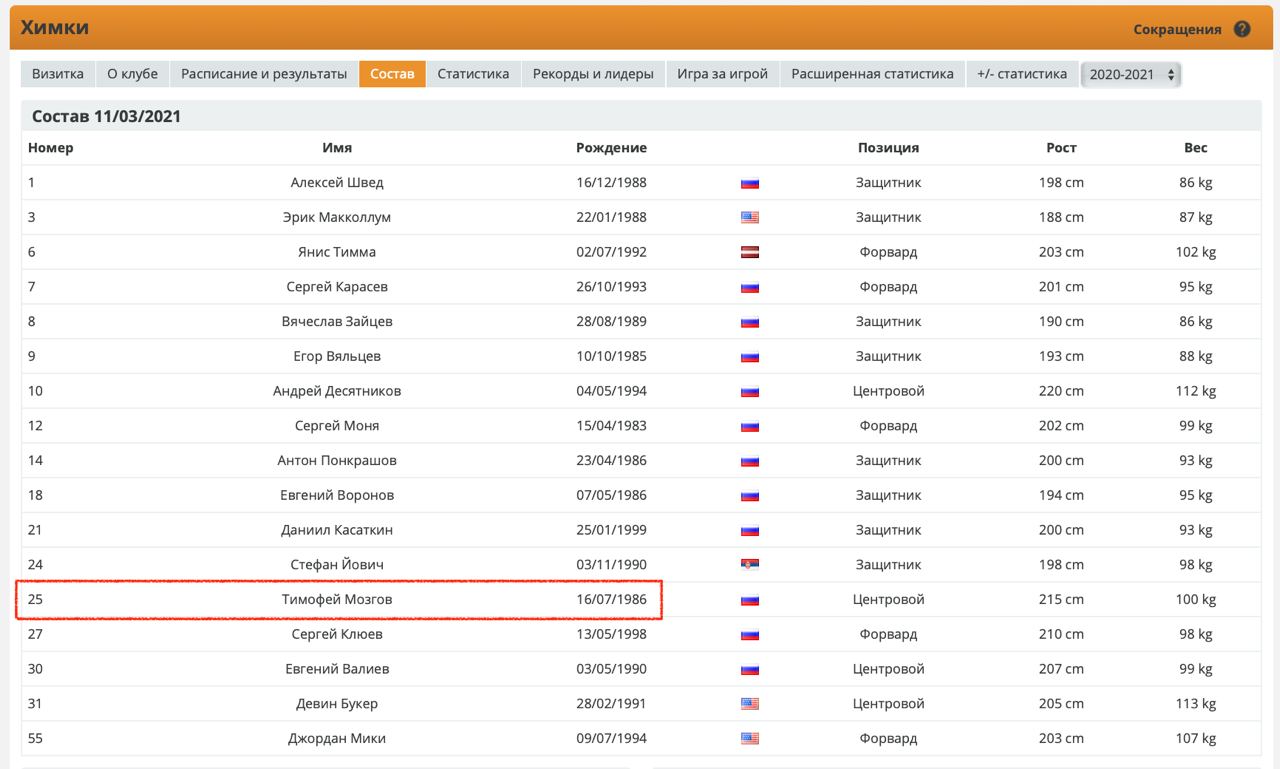Click the Russian flag in Сергей Карасев row
The image size is (1280, 769).
tap(750, 287)
